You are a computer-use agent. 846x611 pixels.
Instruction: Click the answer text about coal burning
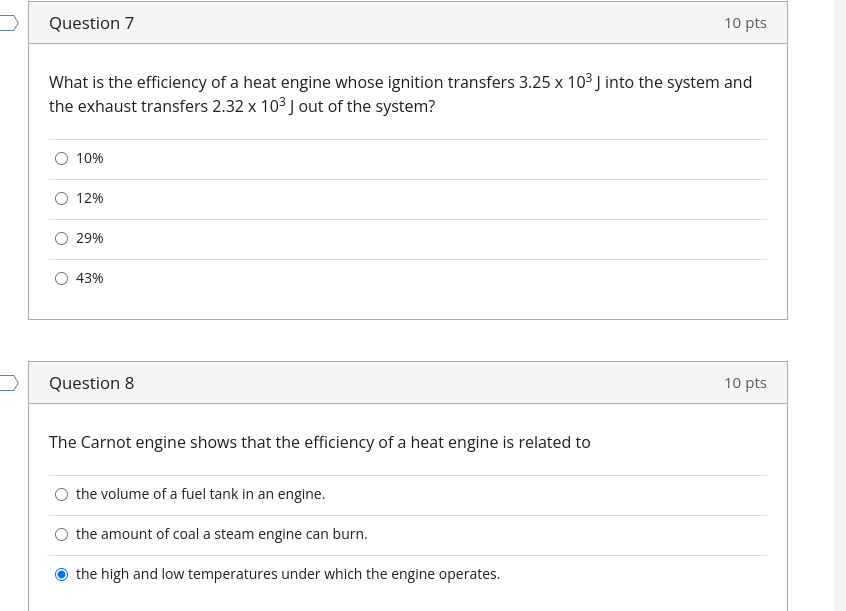pyautogui.click(x=221, y=534)
